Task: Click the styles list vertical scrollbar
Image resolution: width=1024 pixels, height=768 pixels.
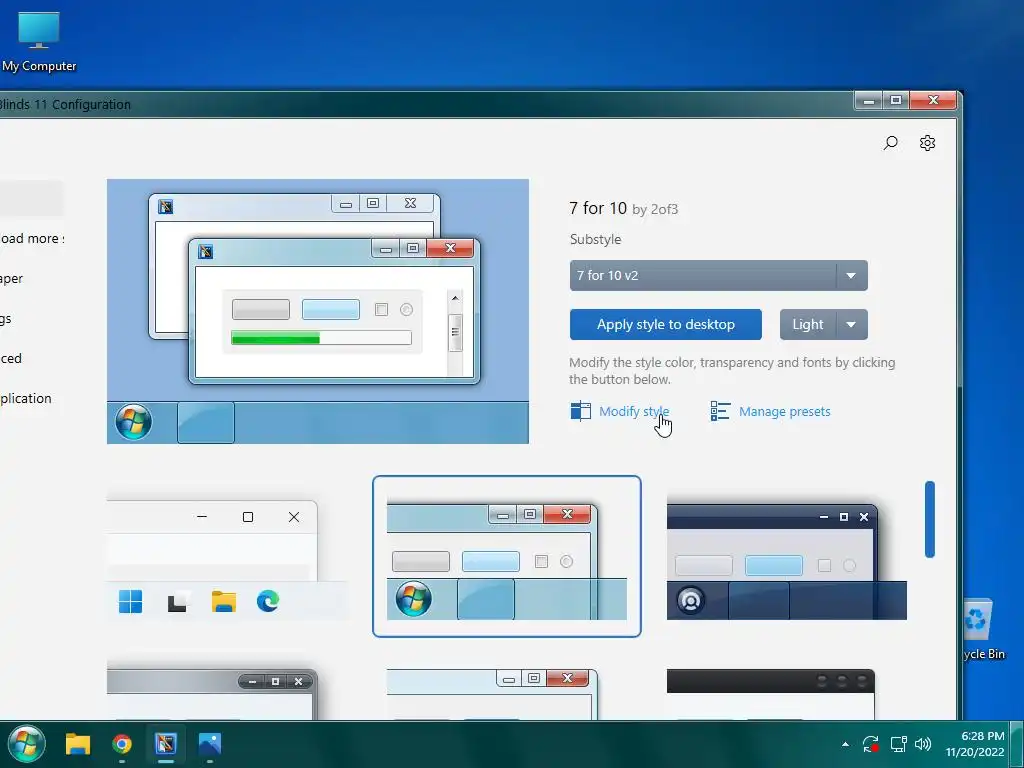Action: [930, 520]
